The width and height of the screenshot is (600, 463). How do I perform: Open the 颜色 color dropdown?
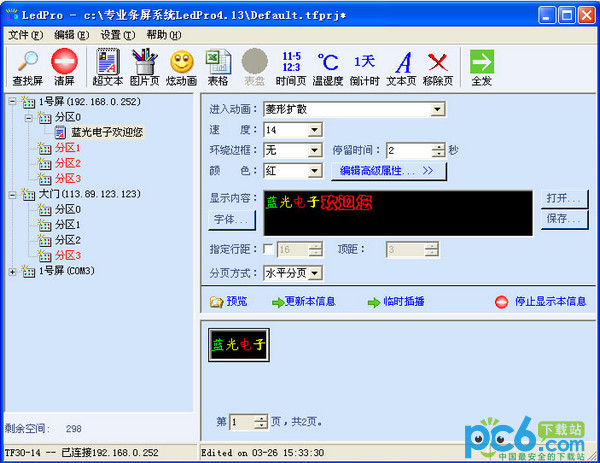[315, 170]
